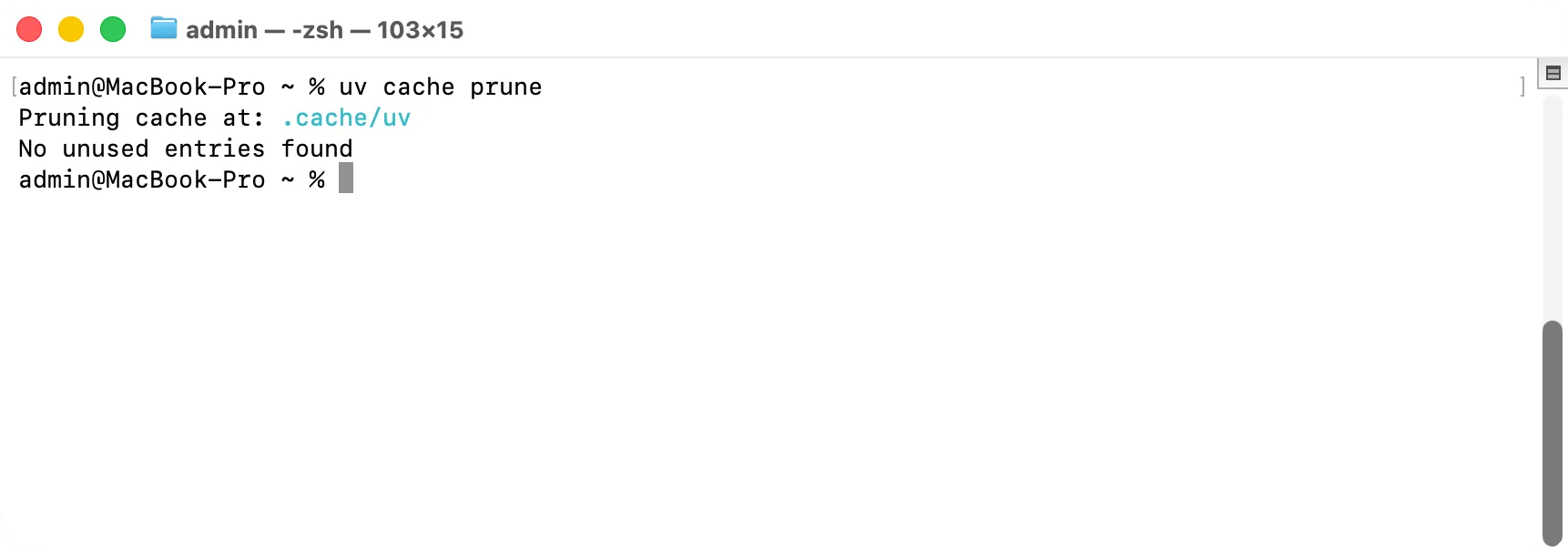Click "admin@MacBook-Pro" in the first prompt line

[x=142, y=87]
